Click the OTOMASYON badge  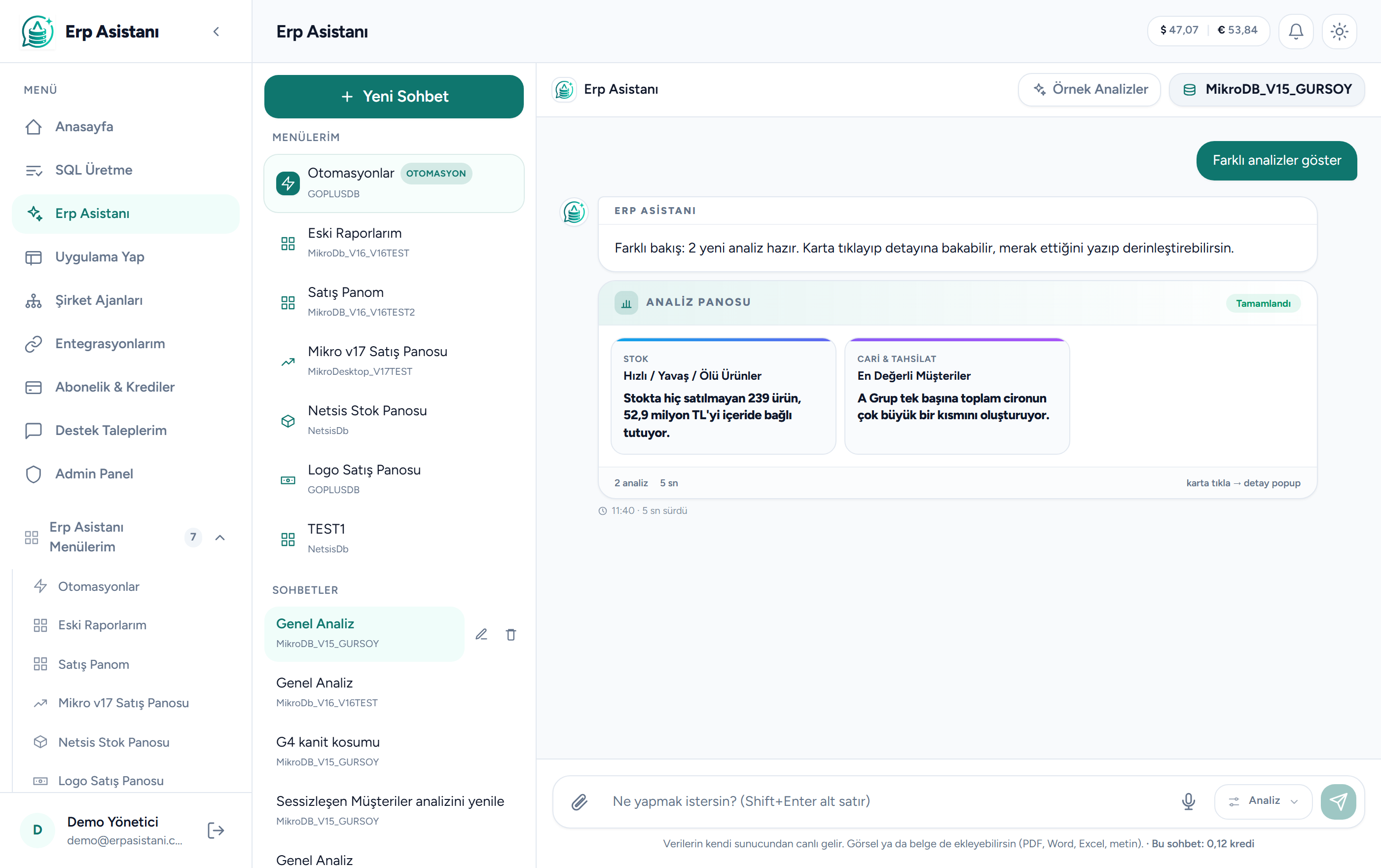[436, 174]
